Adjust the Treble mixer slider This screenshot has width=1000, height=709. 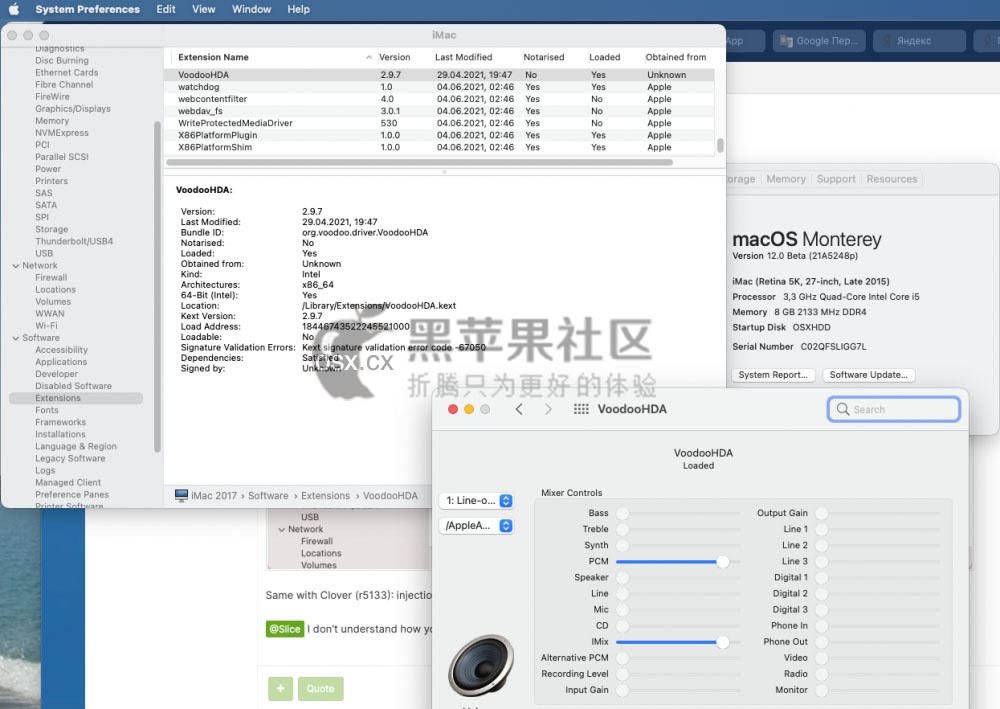[x=678, y=529]
